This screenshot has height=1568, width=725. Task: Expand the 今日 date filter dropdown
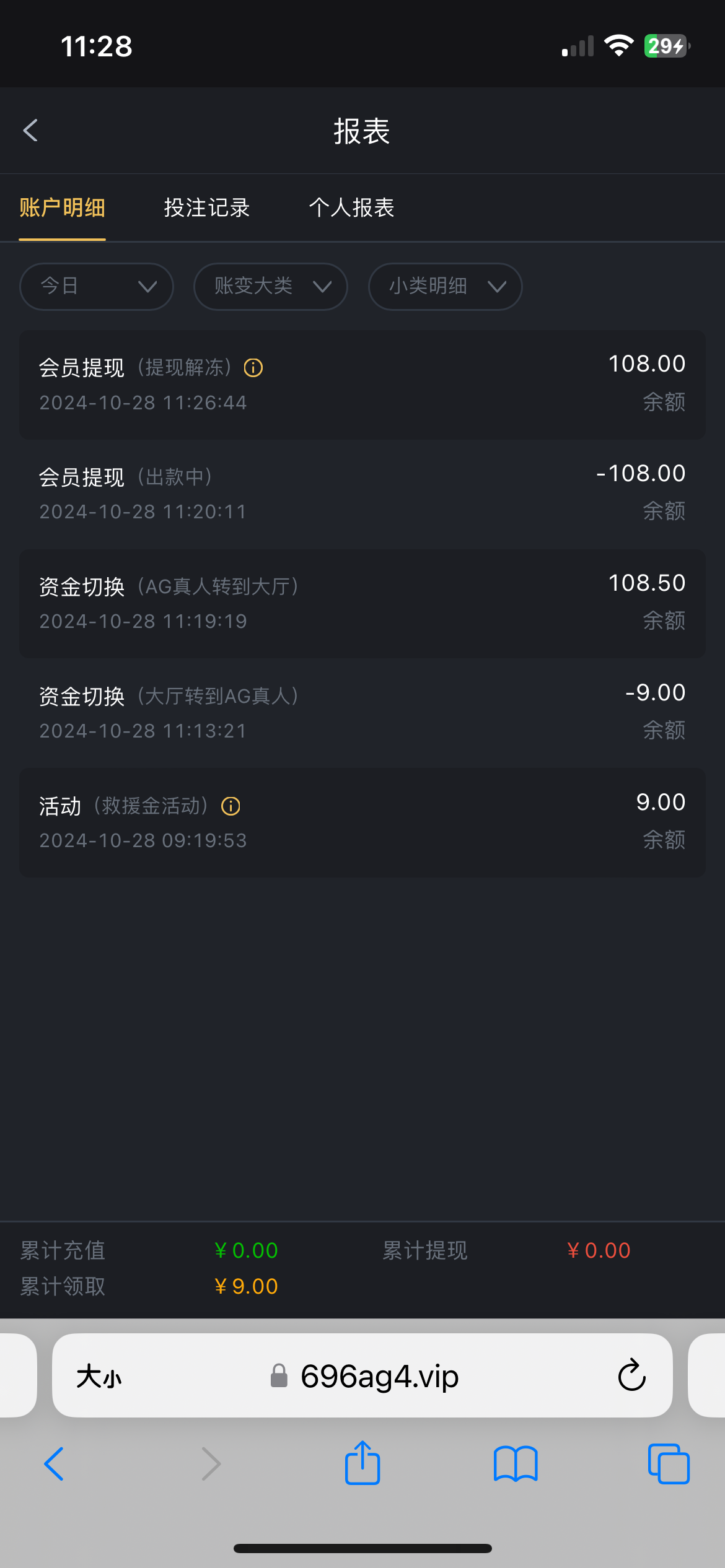pos(97,286)
